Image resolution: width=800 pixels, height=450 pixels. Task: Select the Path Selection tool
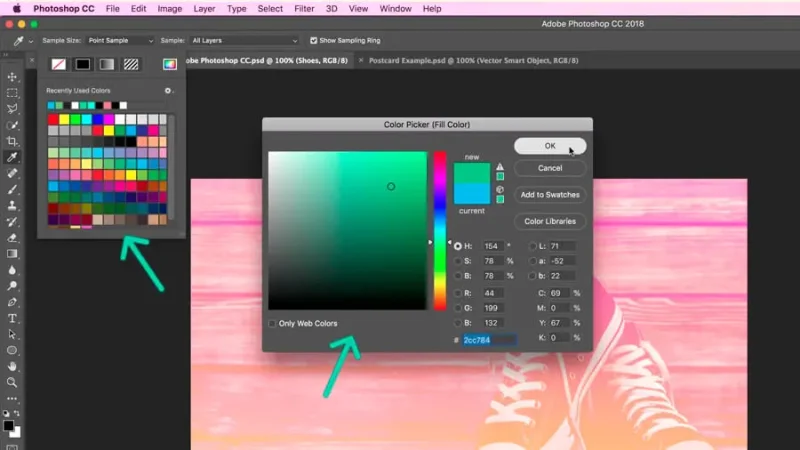[x=12, y=334]
